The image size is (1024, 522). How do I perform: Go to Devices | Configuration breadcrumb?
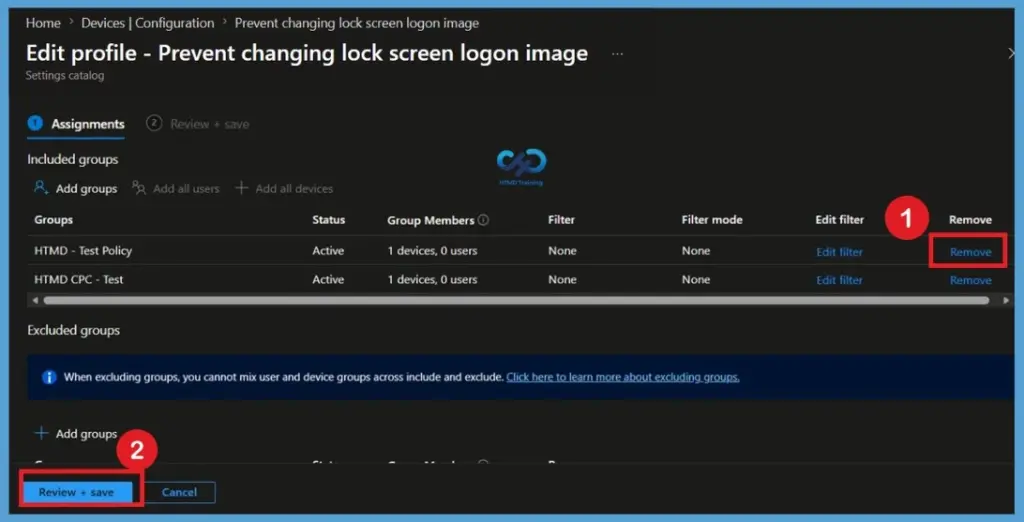[148, 23]
